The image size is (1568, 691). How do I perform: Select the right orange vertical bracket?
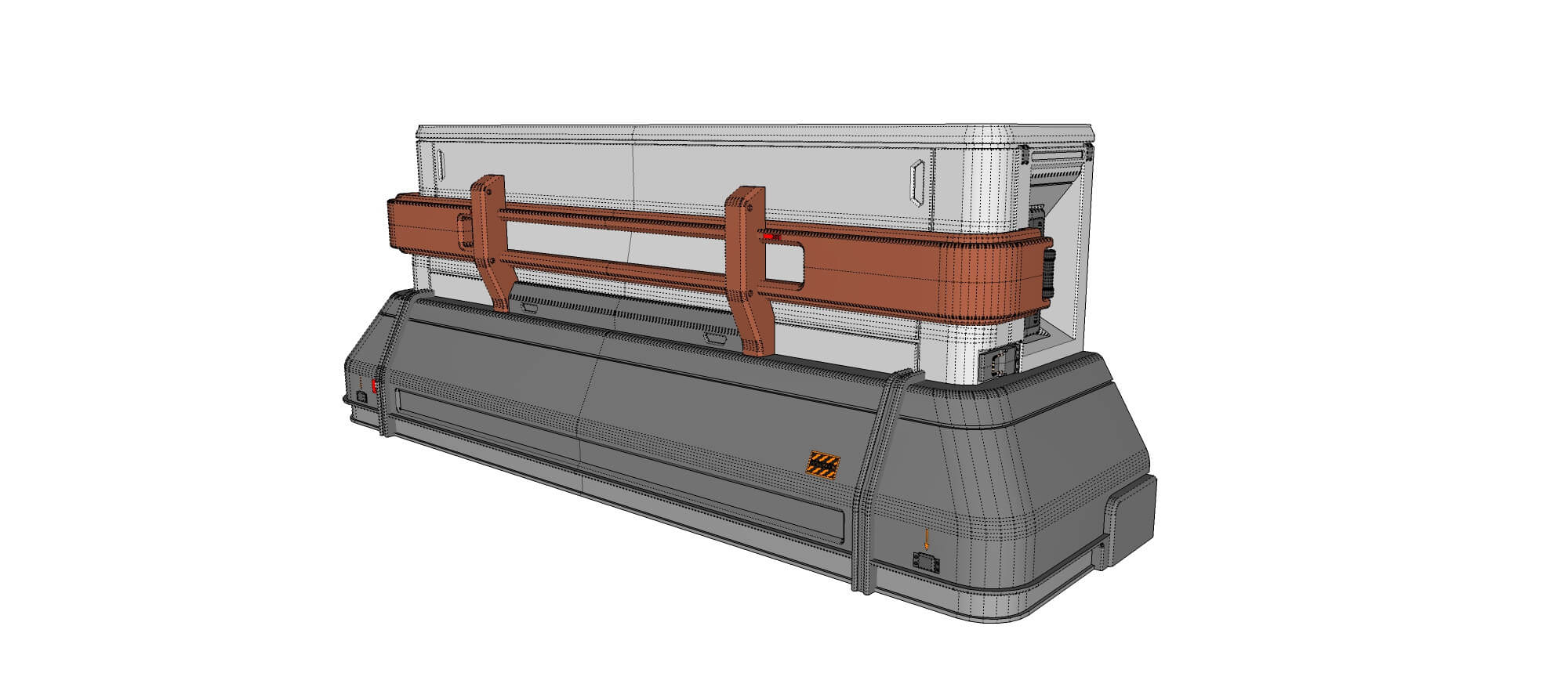pos(747,266)
